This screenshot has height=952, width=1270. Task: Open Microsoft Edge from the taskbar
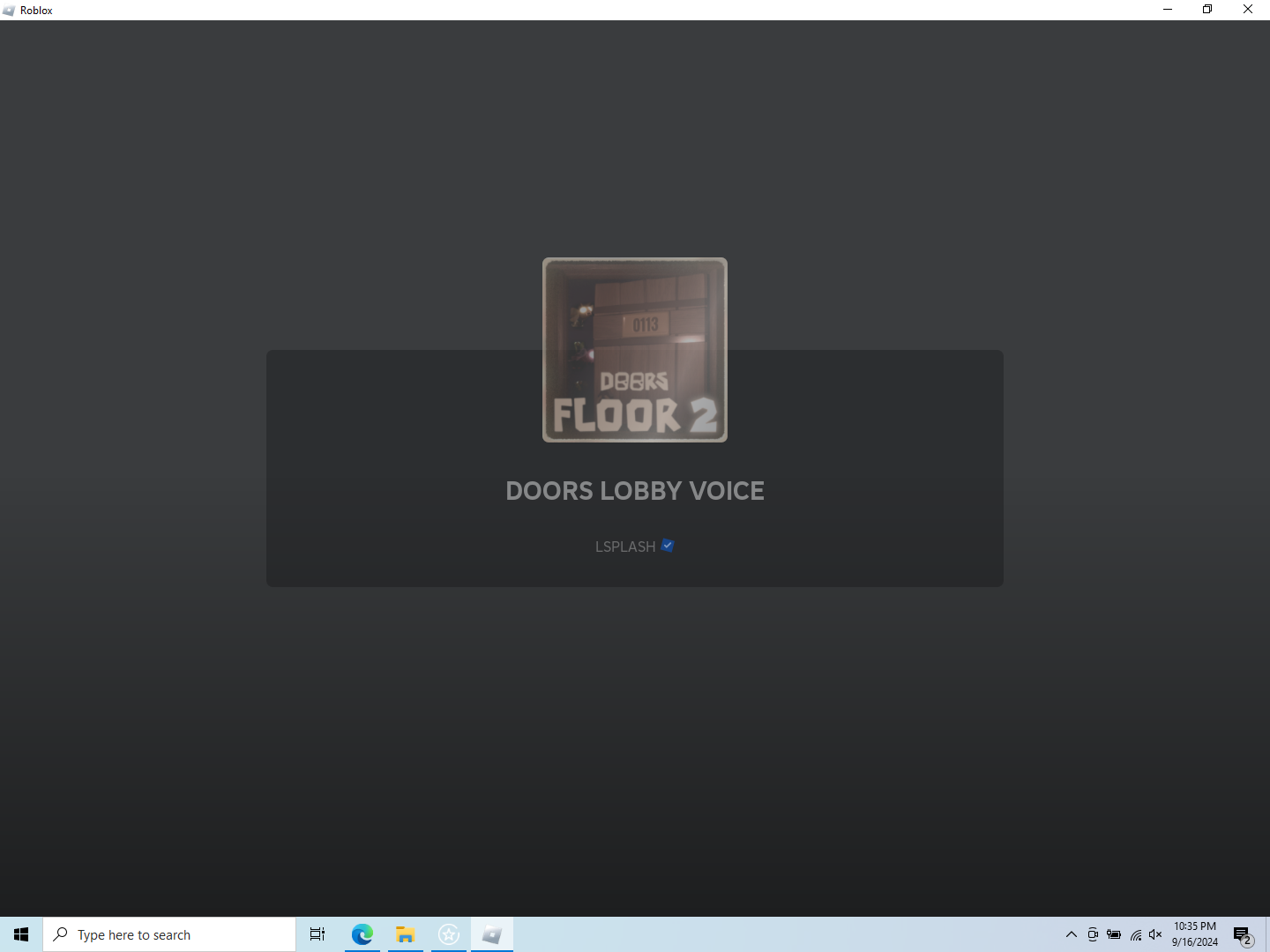tap(362, 934)
